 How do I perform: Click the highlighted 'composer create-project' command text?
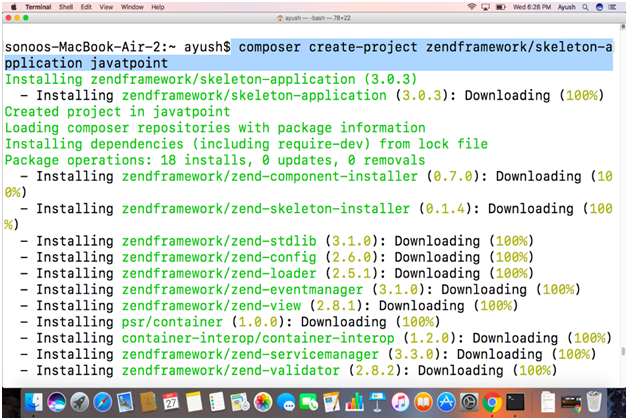pyautogui.click(x=309, y=55)
